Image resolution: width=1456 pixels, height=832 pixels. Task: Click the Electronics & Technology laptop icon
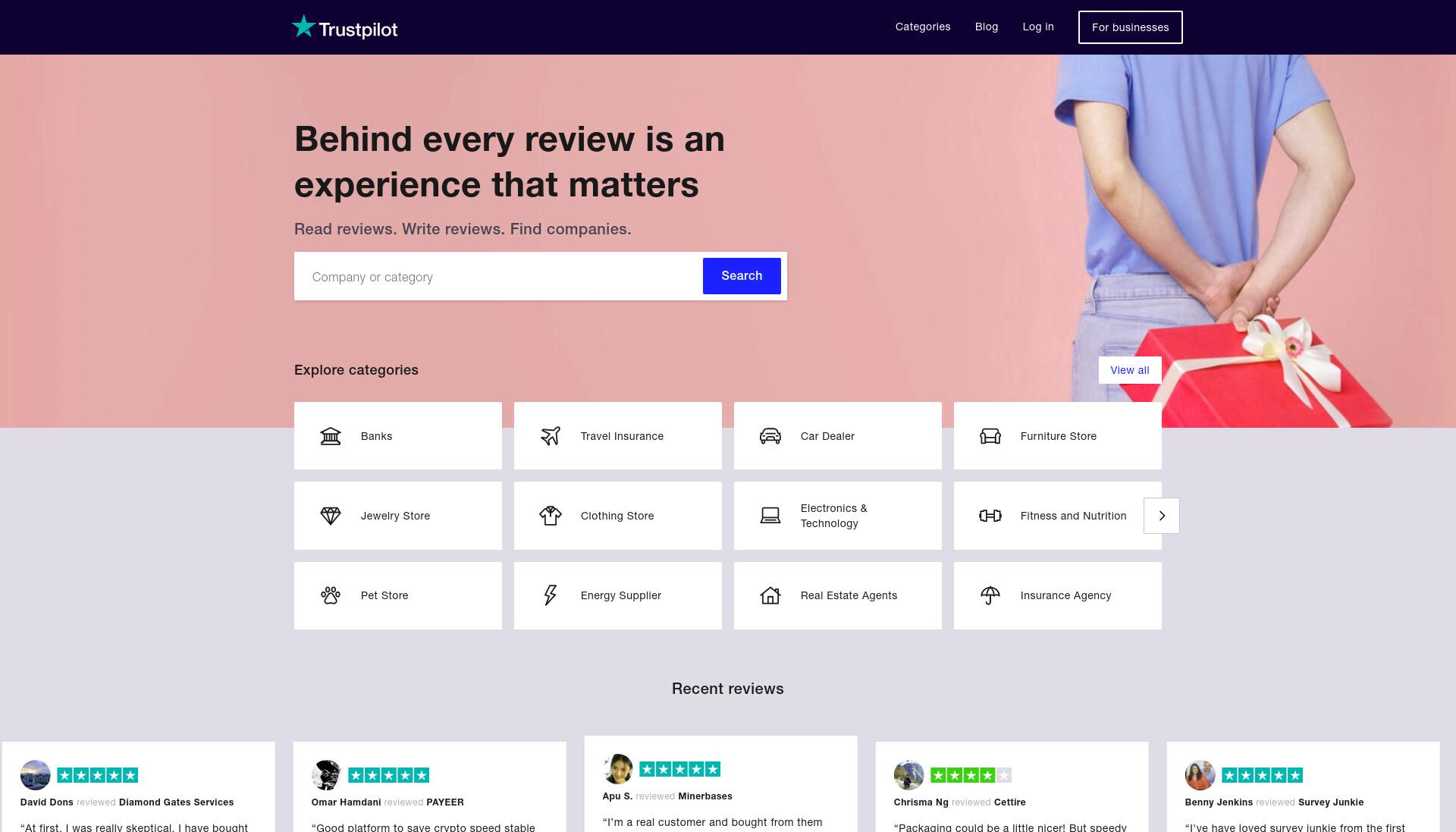pos(770,516)
